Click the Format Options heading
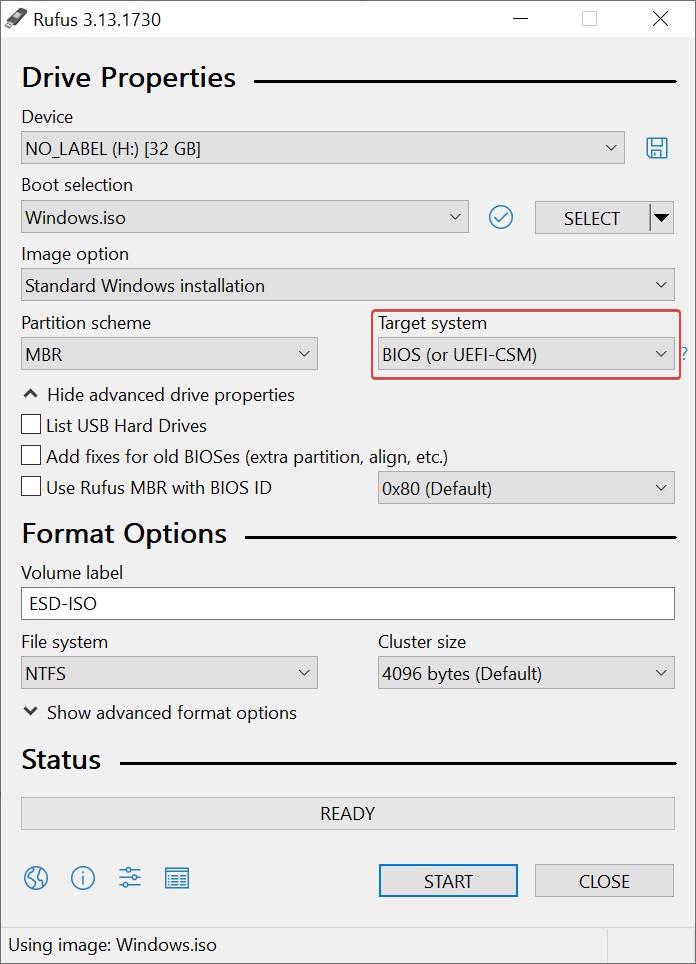 124,534
